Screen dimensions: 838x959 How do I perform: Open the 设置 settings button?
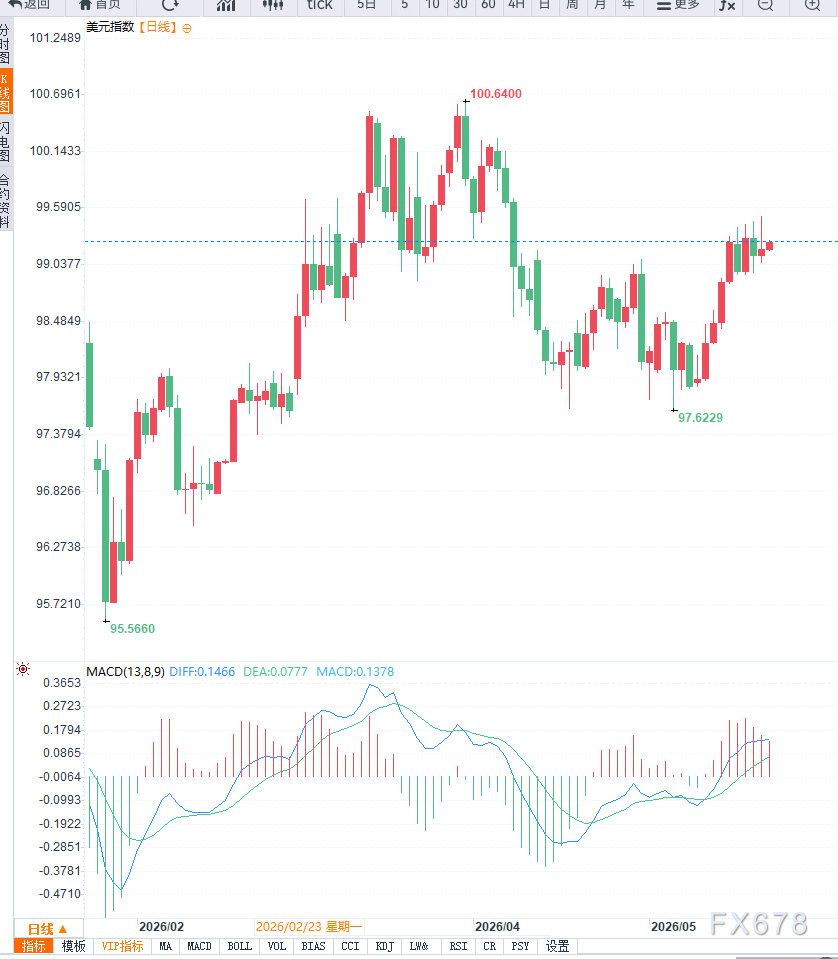(557, 946)
